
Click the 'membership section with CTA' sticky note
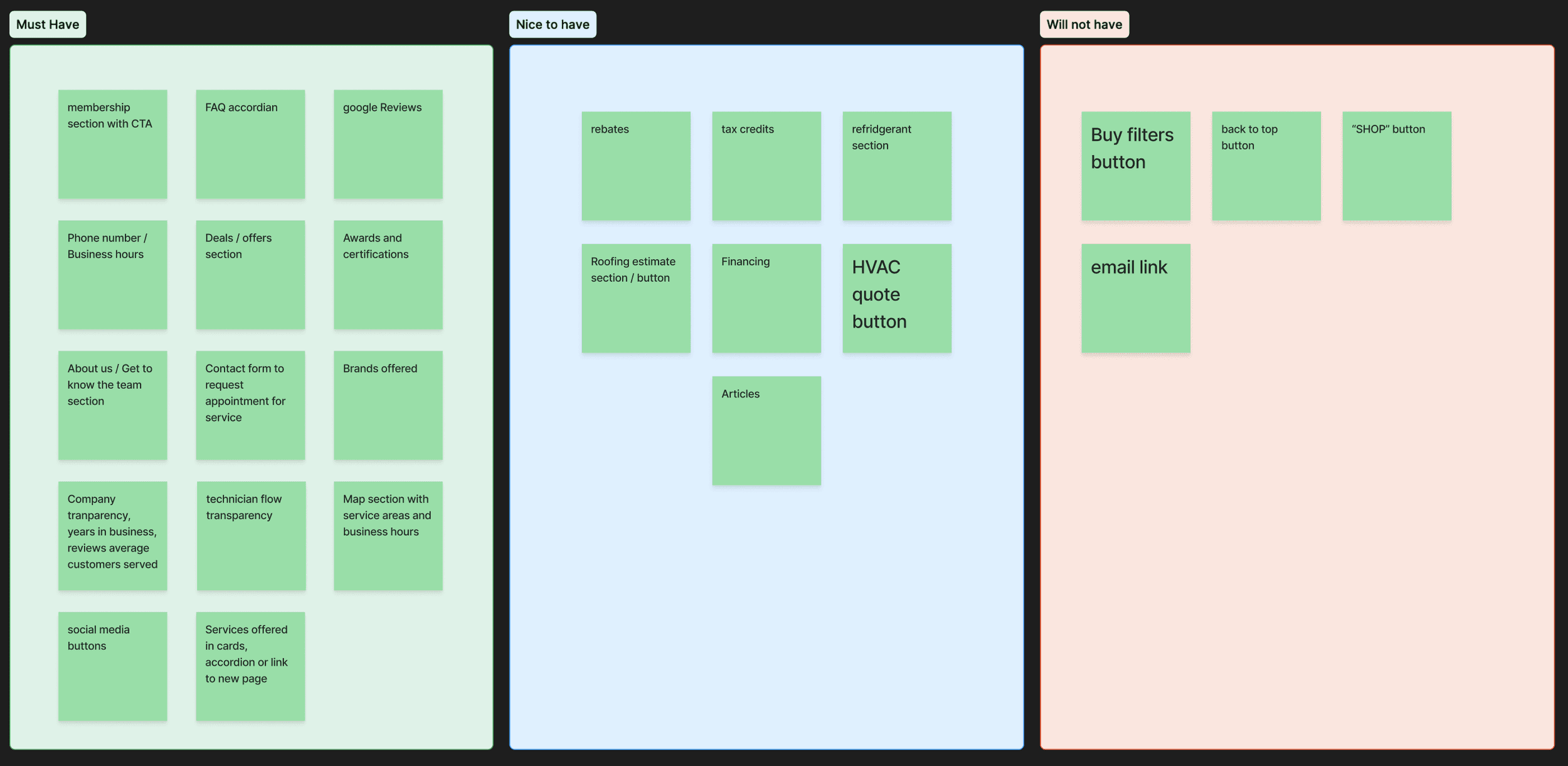(x=112, y=144)
